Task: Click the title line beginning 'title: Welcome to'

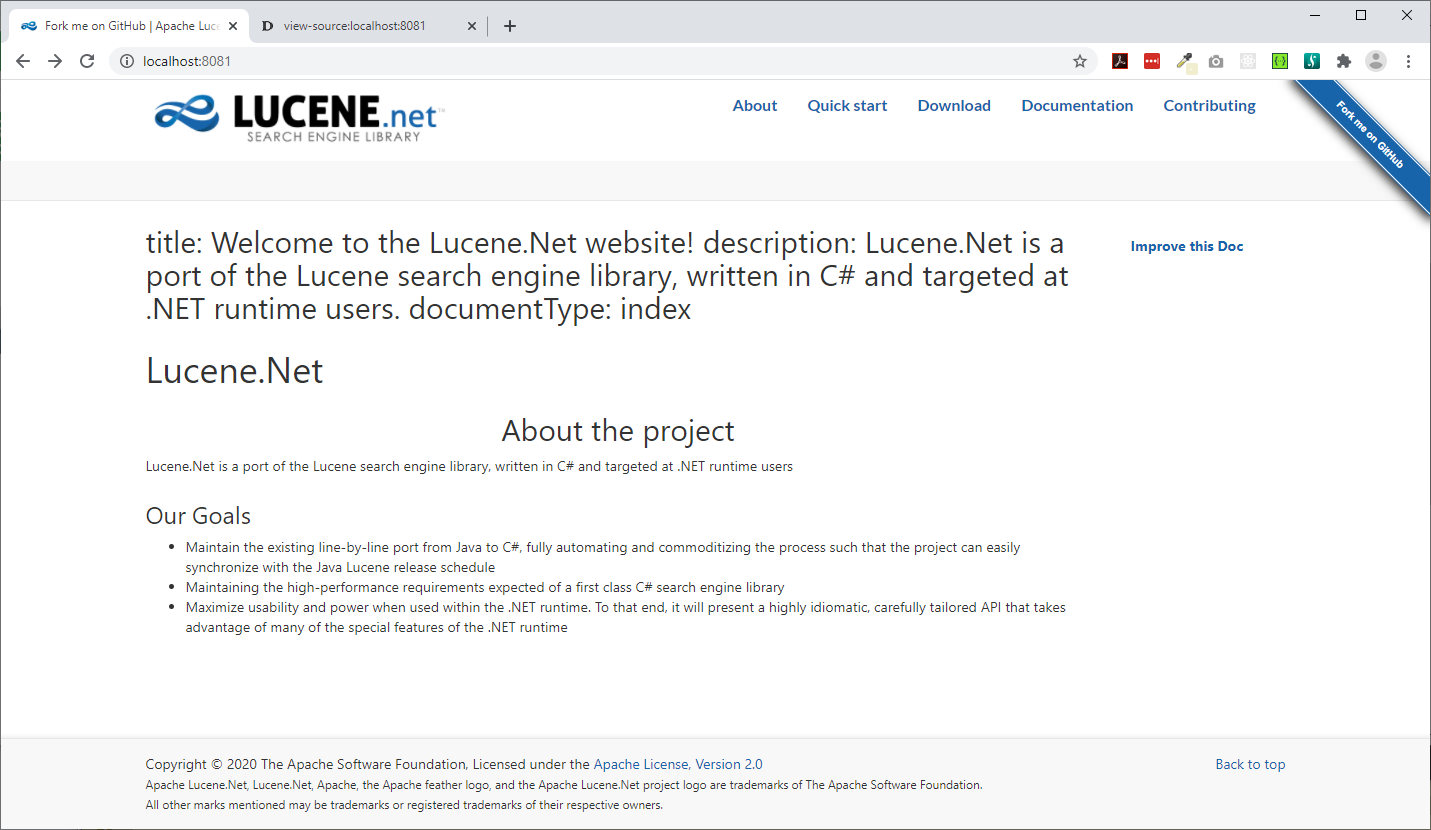Action: pyautogui.click(x=607, y=276)
